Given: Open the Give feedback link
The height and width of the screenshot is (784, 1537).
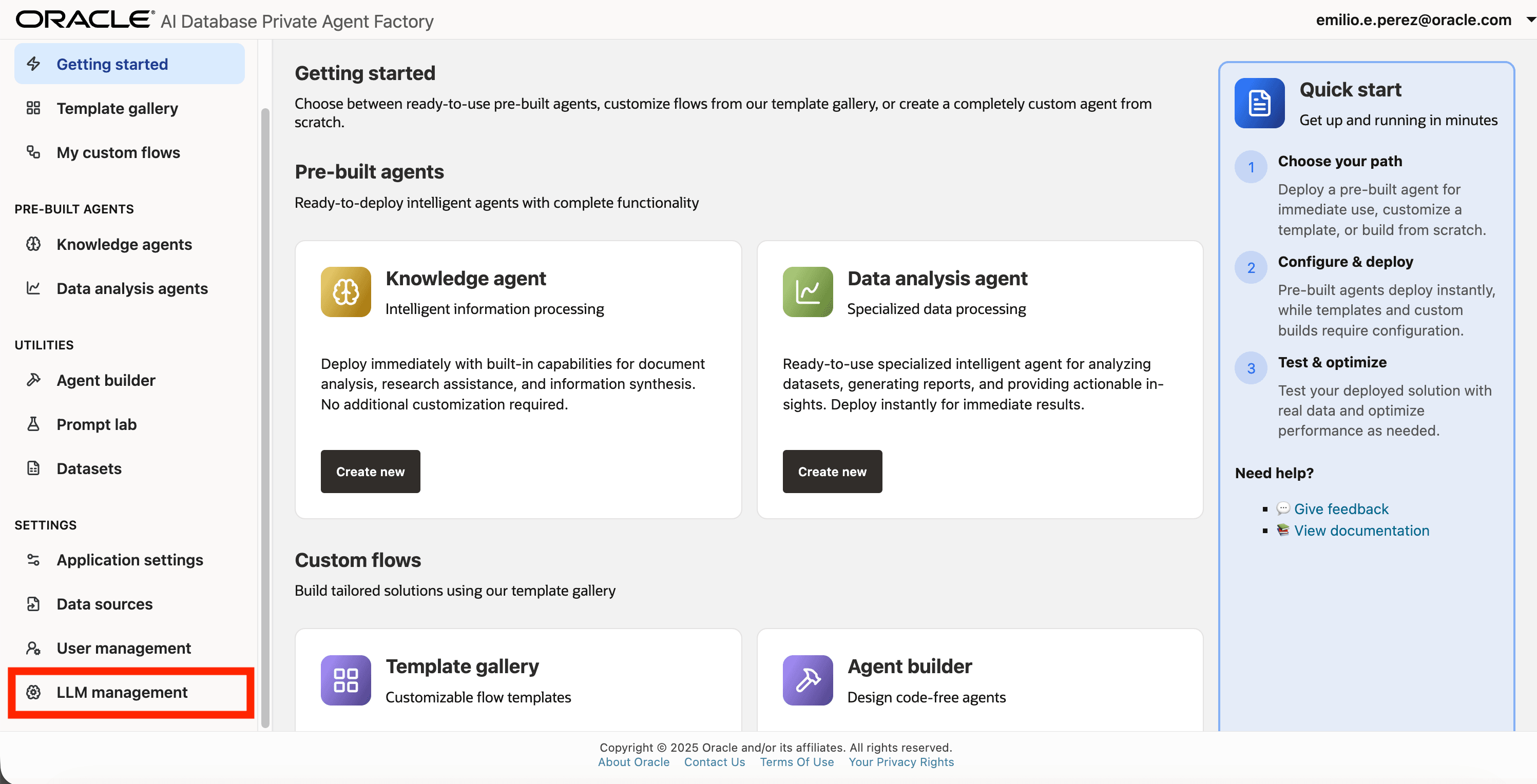Looking at the screenshot, I should [x=1341, y=508].
